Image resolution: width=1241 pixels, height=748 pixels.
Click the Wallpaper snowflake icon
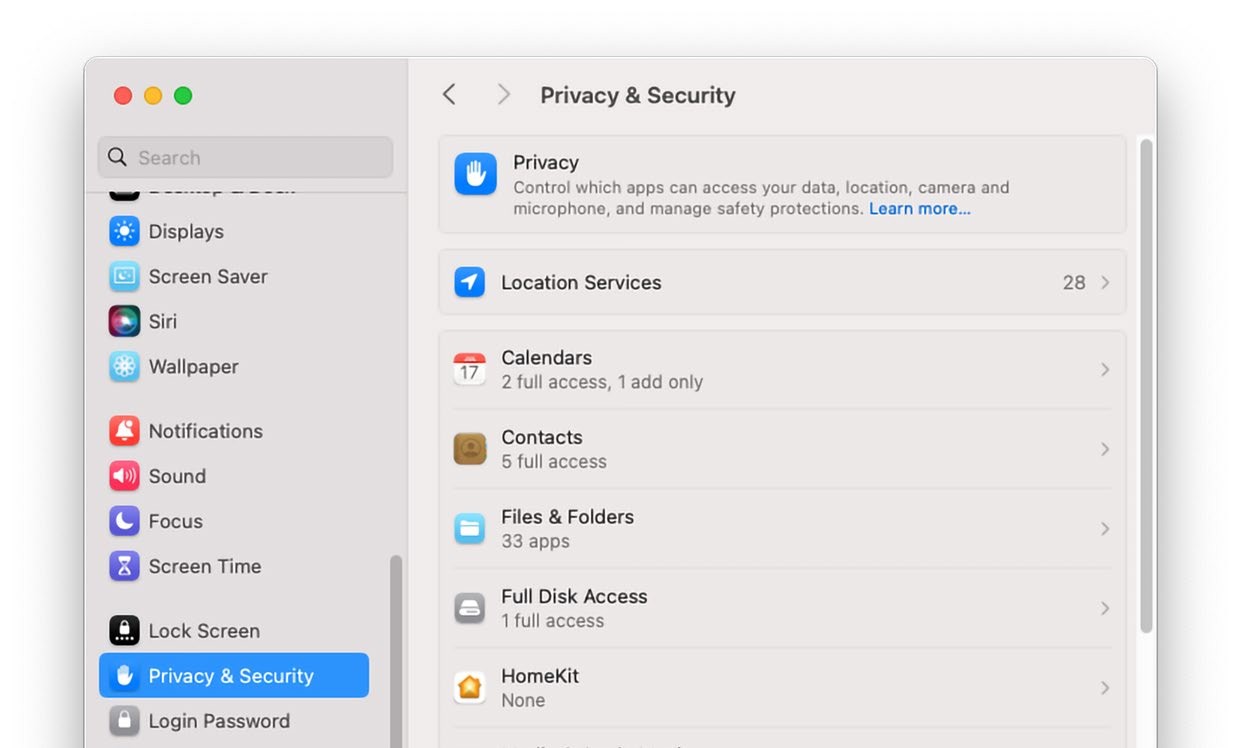124,366
